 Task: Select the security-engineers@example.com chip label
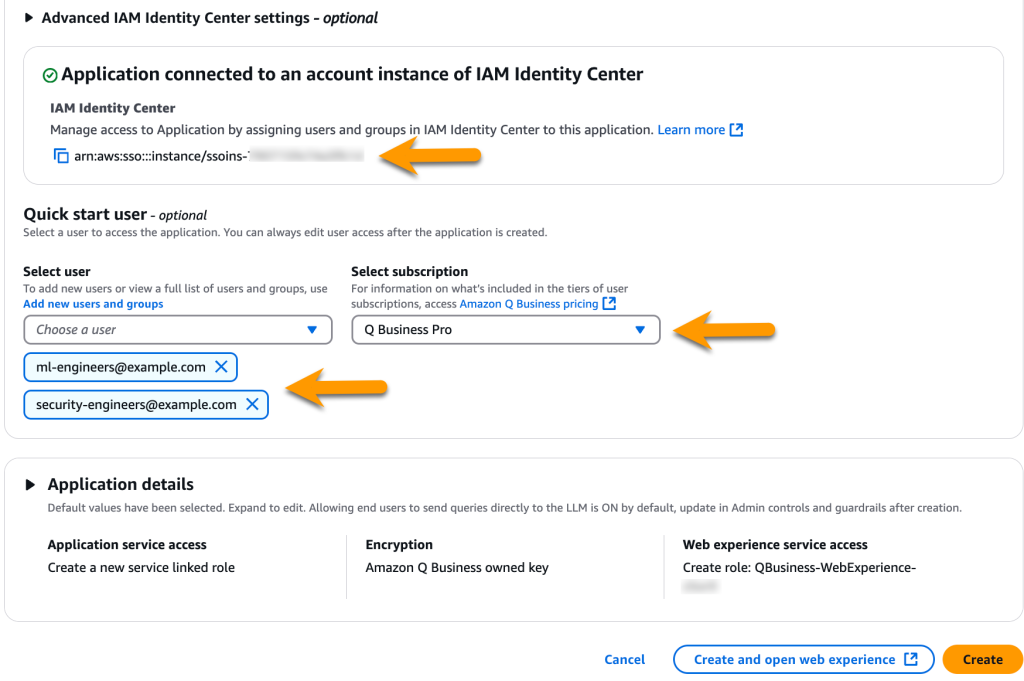tap(136, 404)
